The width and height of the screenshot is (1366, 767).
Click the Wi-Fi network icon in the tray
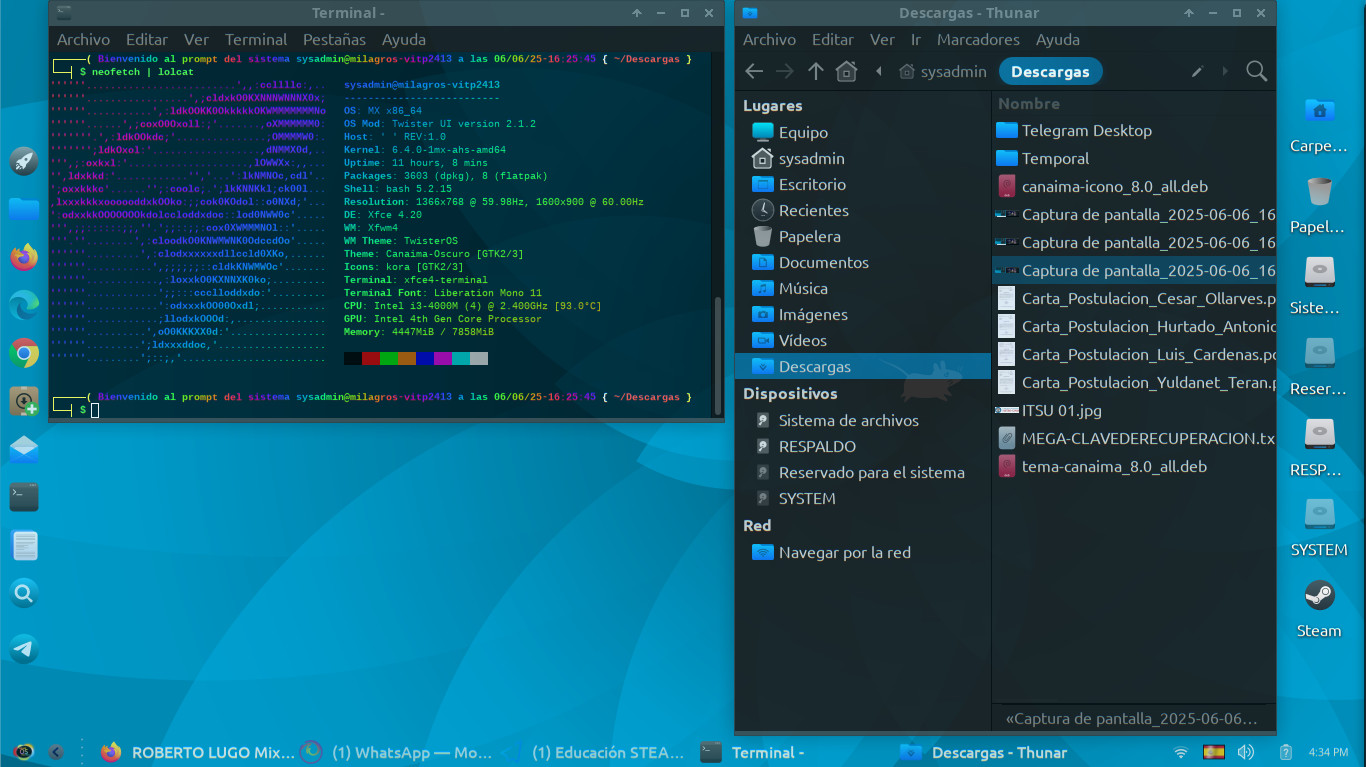1181,752
